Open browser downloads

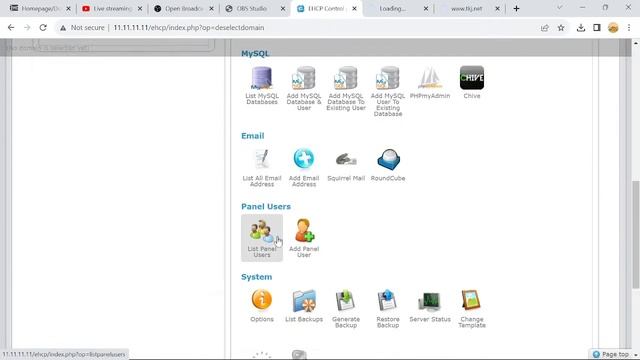581,28
